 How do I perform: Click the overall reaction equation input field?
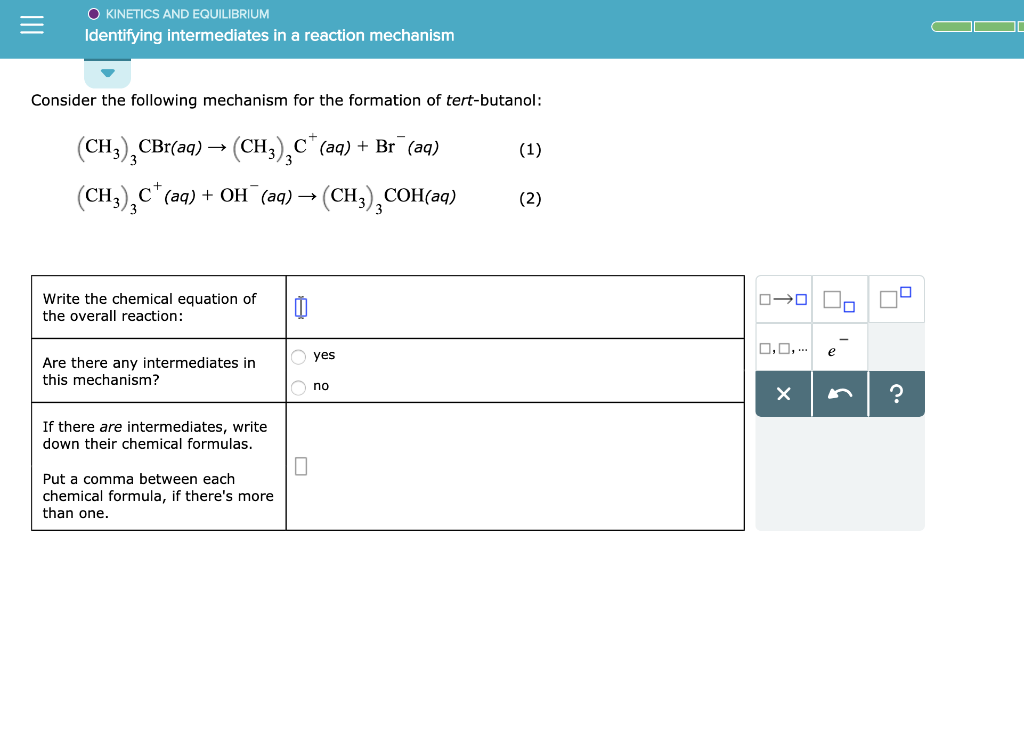(299, 306)
